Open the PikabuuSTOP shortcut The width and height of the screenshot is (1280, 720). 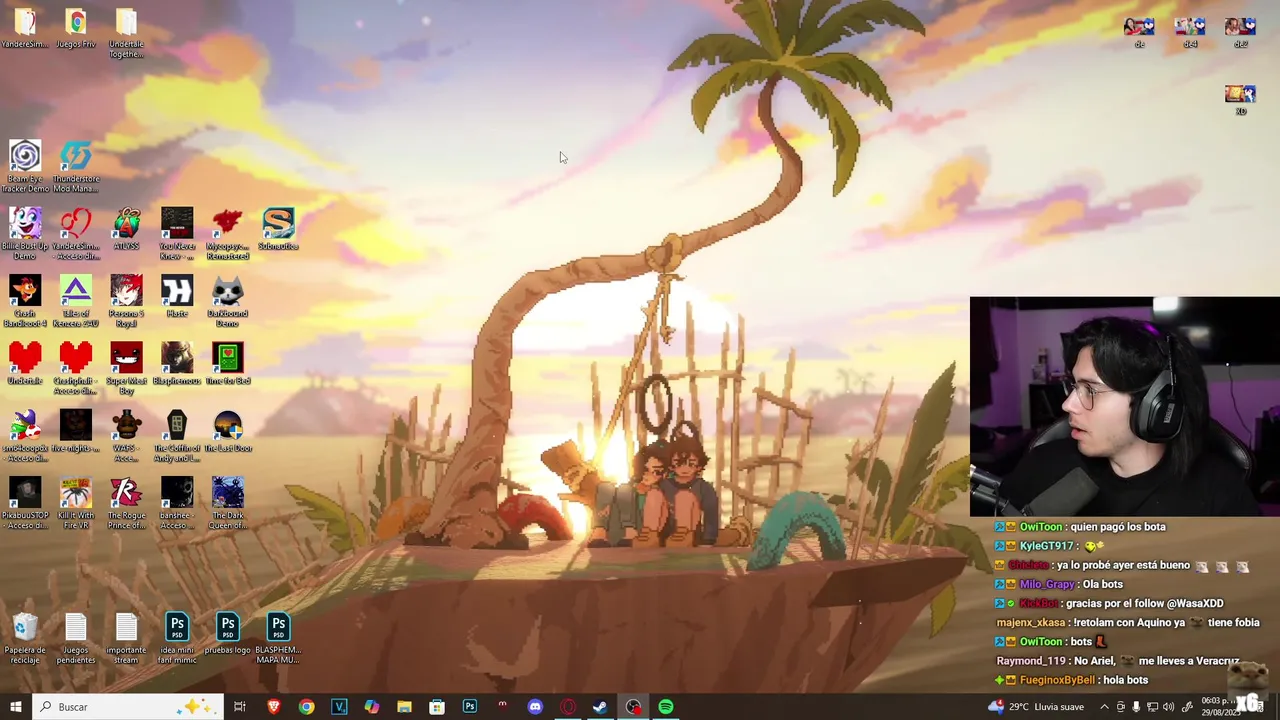(x=25, y=503)
